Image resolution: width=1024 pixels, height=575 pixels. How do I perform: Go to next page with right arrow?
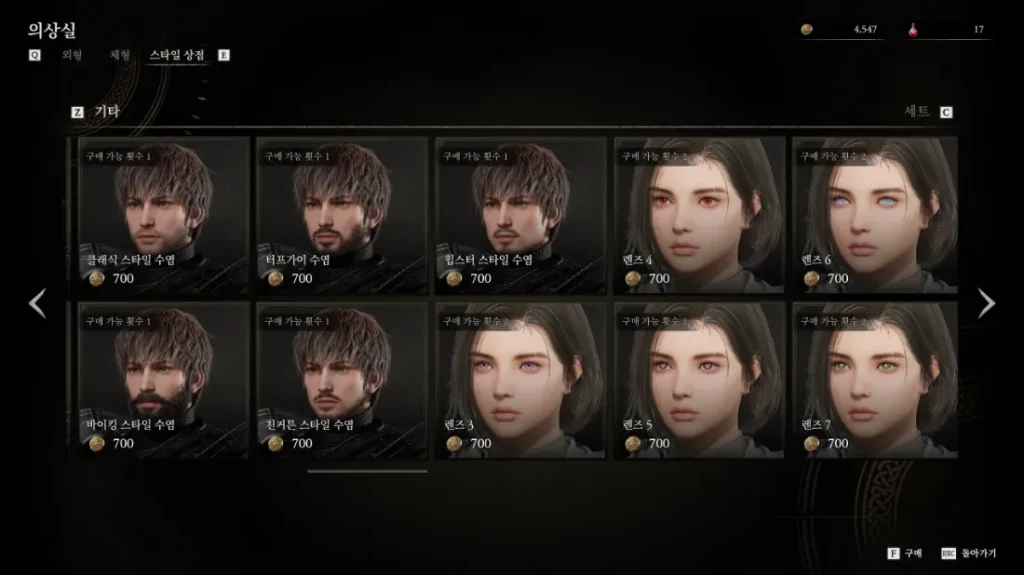(985, 303)
